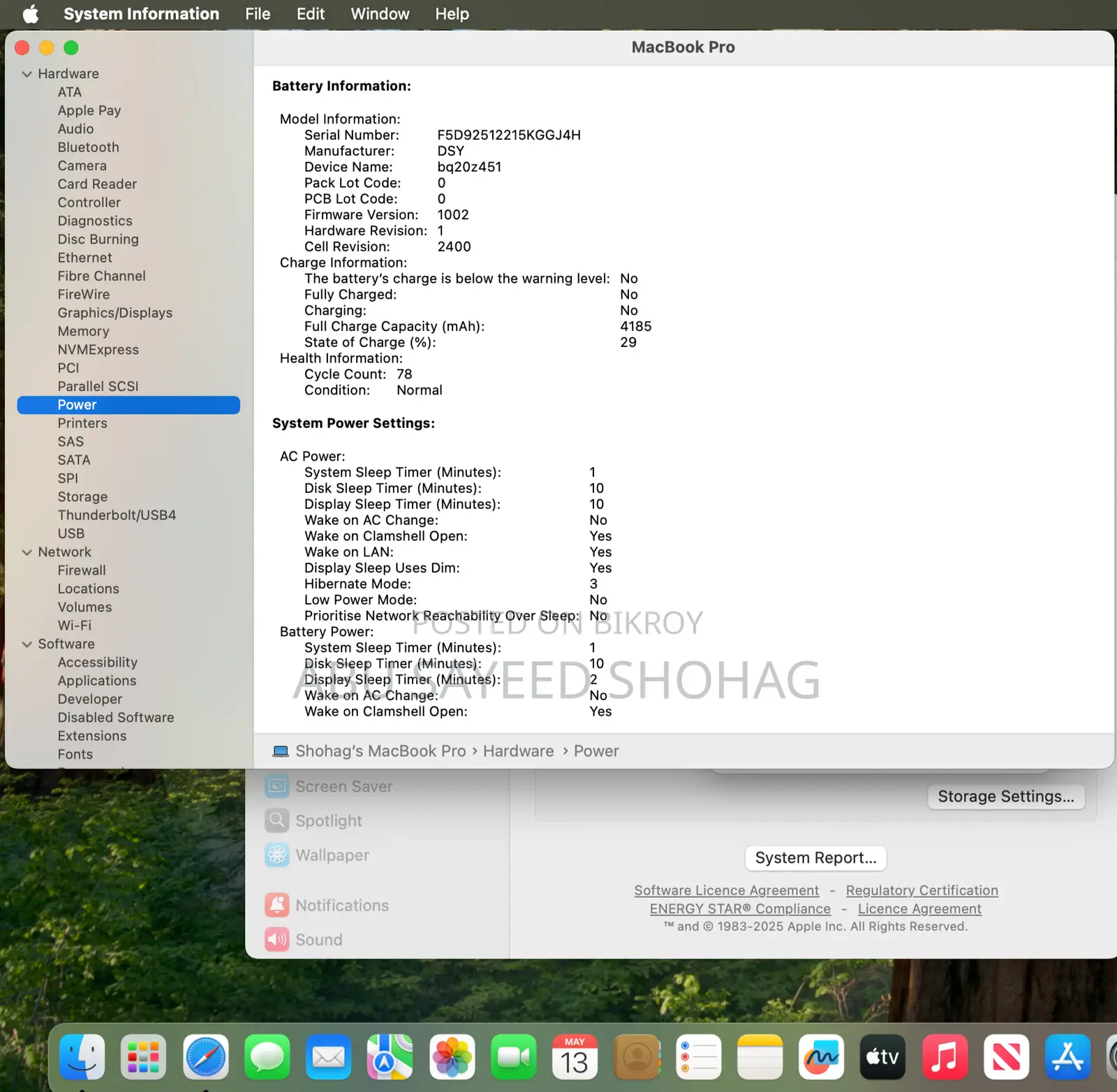Select Bluetooth in the sidebar
Viewport: 1117px width, 1092px height.
(88, 147)
